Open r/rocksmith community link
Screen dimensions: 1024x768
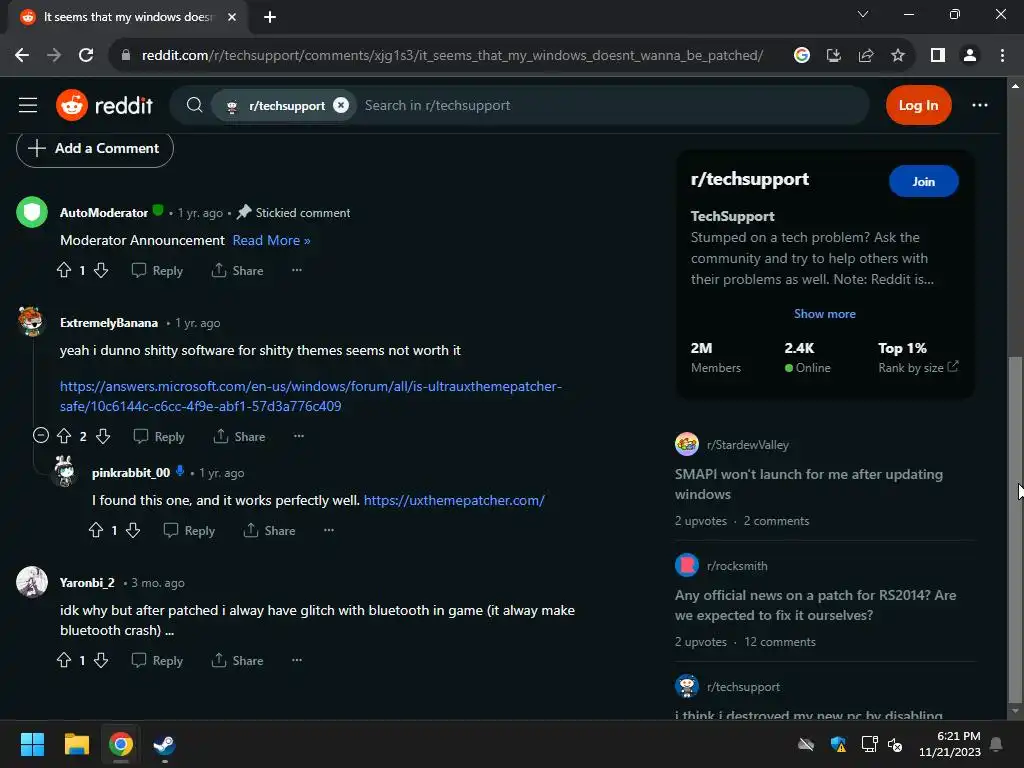tap(737, 566)
